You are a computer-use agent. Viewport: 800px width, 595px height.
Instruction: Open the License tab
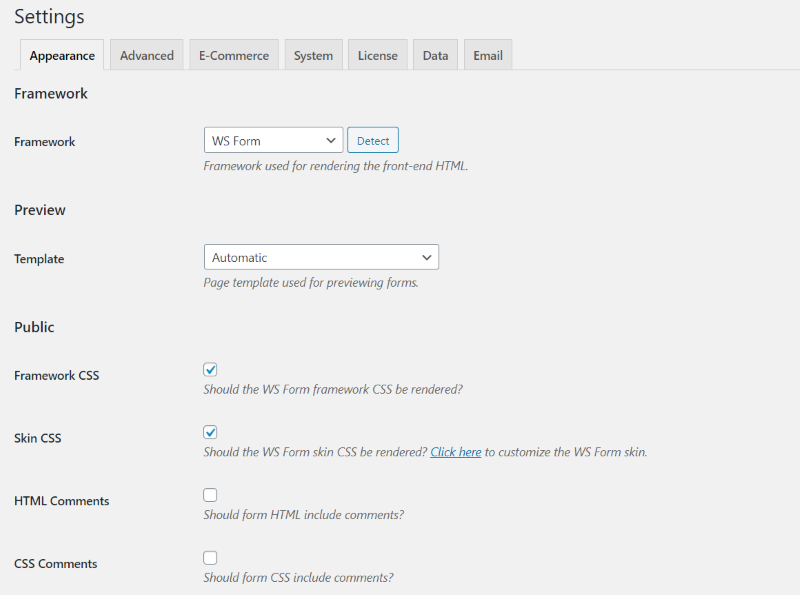click(378, 55)
